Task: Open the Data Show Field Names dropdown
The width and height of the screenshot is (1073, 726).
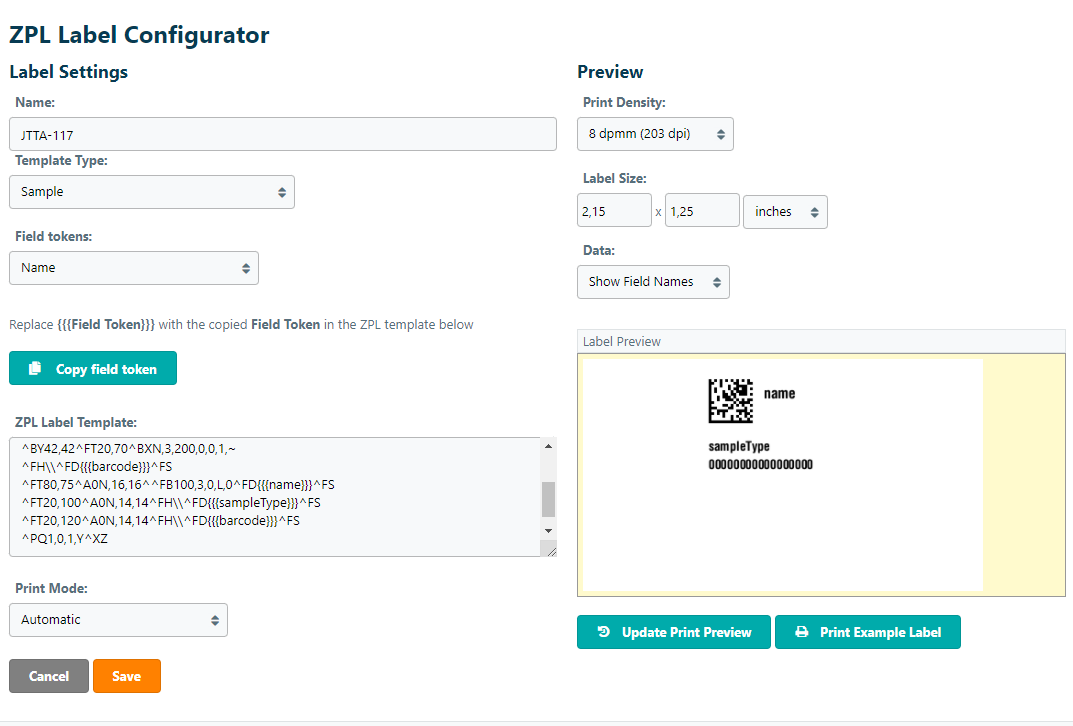Action: click(x=653, y=282)
